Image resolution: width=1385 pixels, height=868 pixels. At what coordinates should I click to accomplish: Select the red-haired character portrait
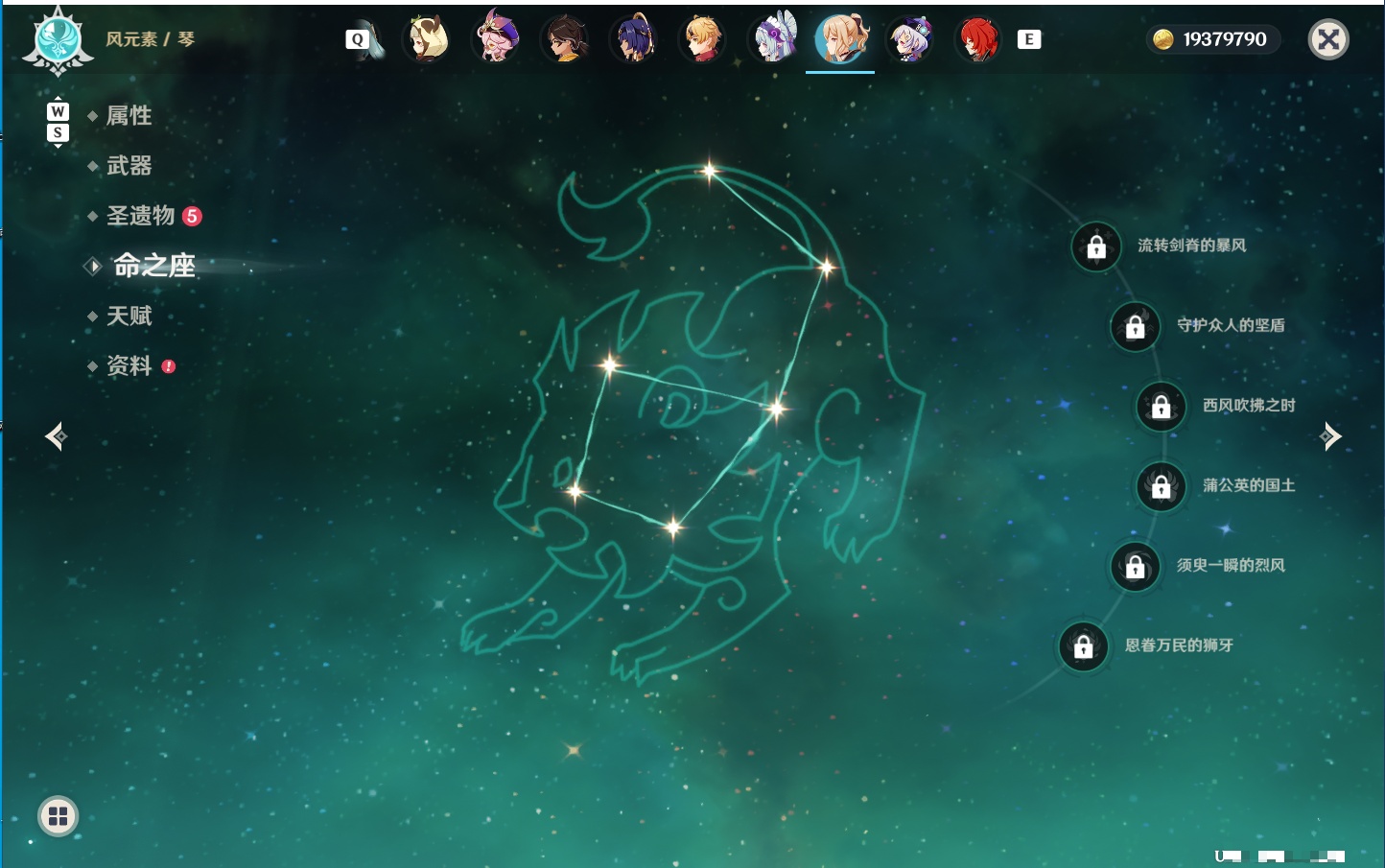coord(978,39)
